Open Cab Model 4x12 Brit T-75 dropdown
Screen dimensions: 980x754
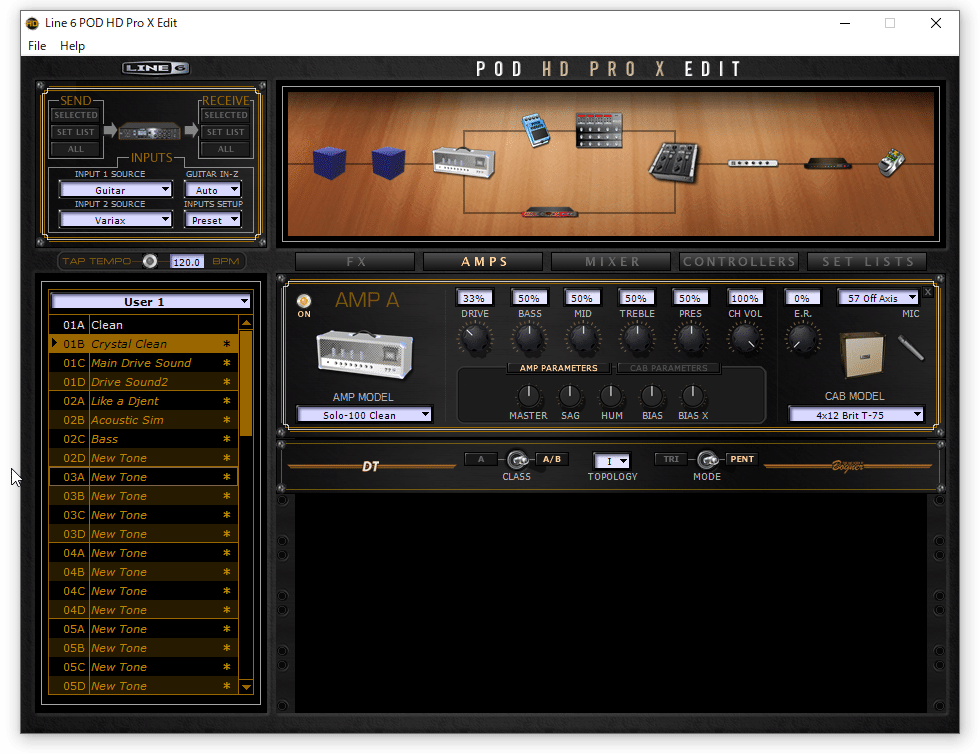pyautogui.click(x=856, y=415)
